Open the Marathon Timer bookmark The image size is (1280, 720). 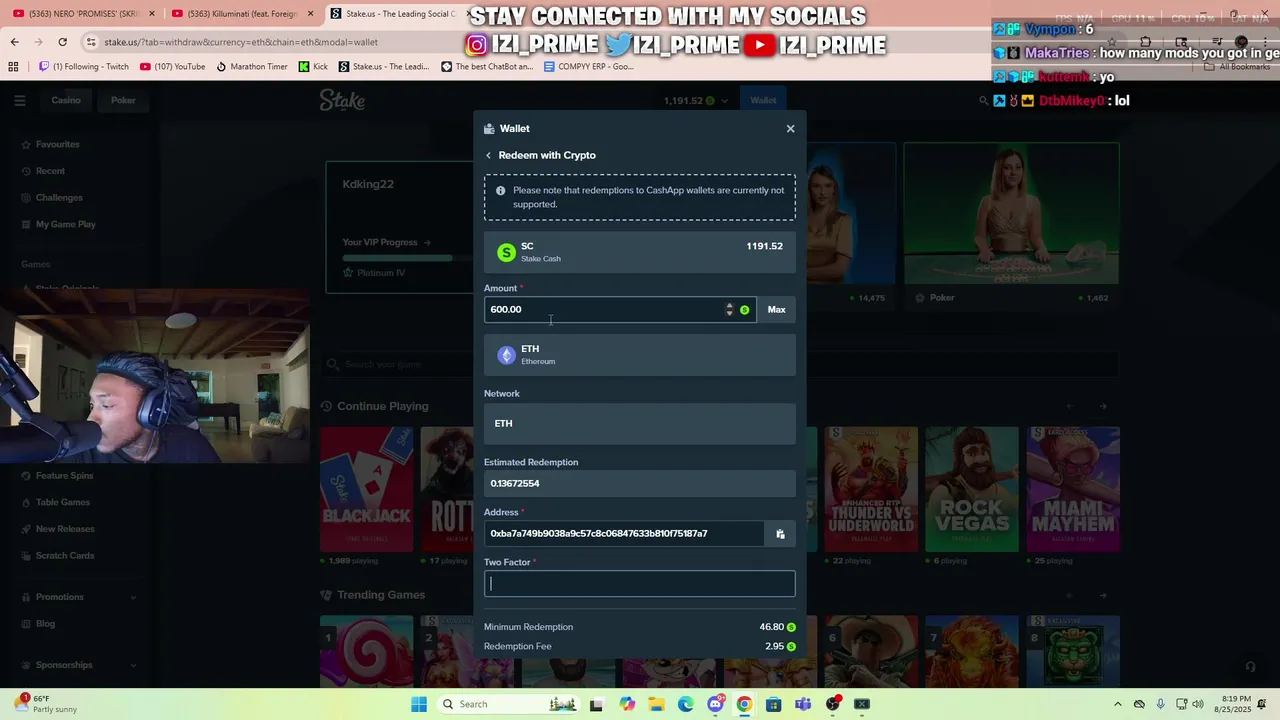[x=252, y=67]
